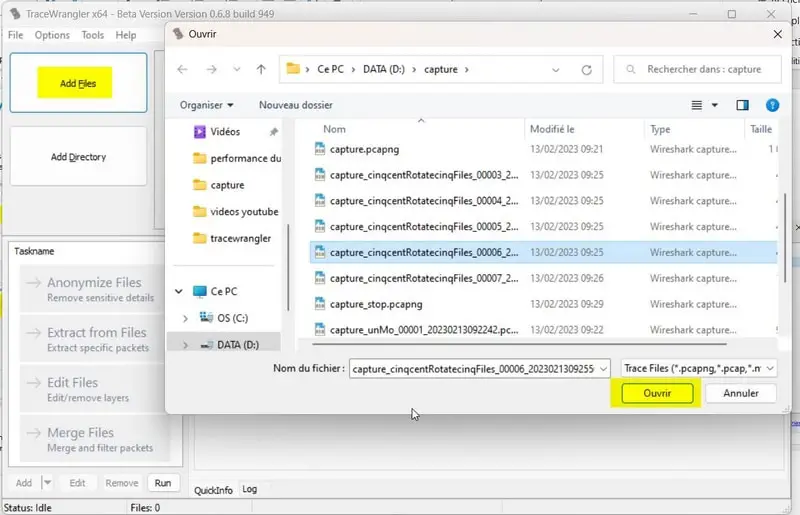Open the Organiser dropdown menu
Viewport: 800px width, 515px height.
tap(206, 105)
